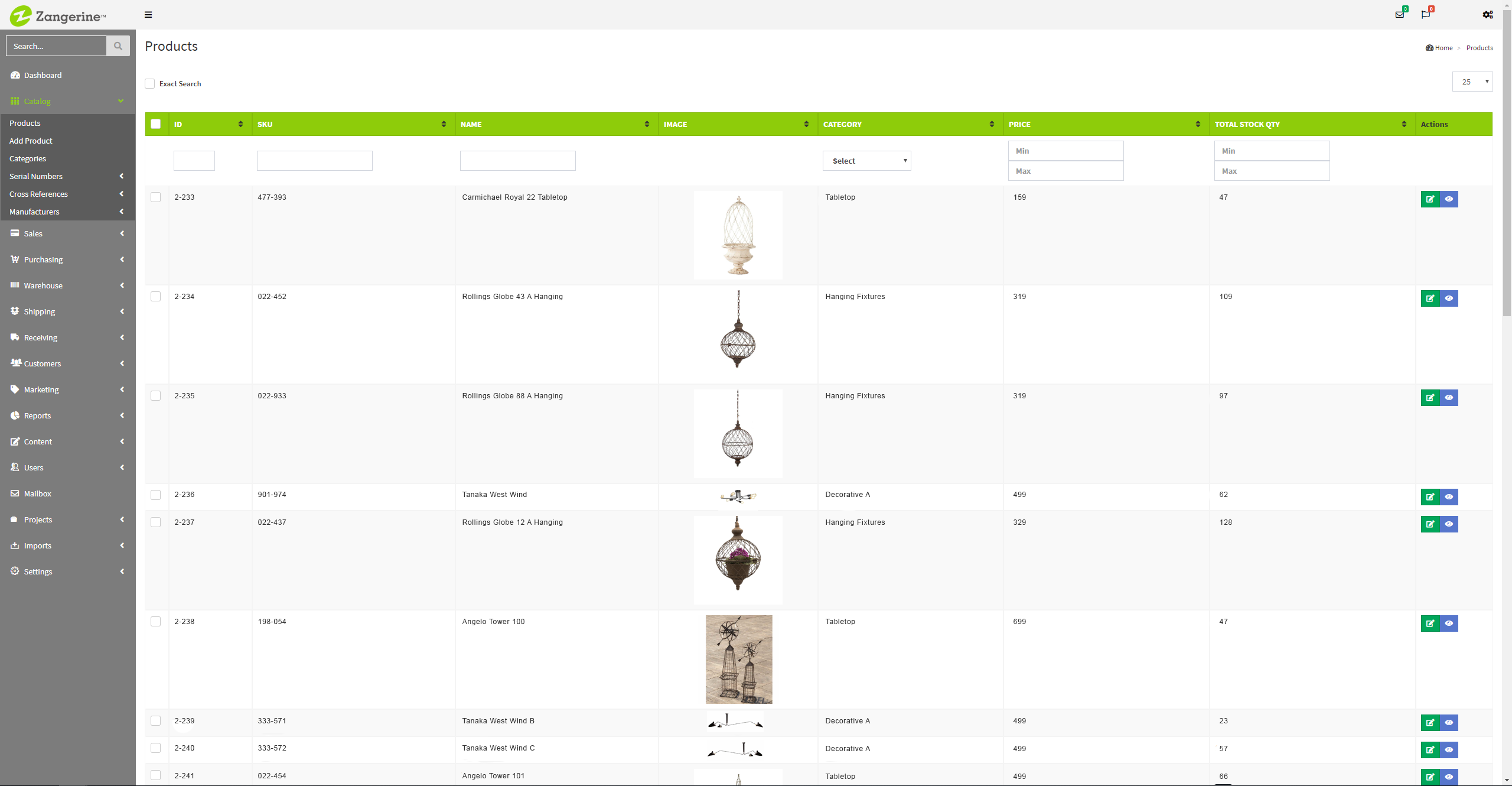Enable the Exact Search checkbox
Viewport: 1512px width, 786px height.
[150, 84]
